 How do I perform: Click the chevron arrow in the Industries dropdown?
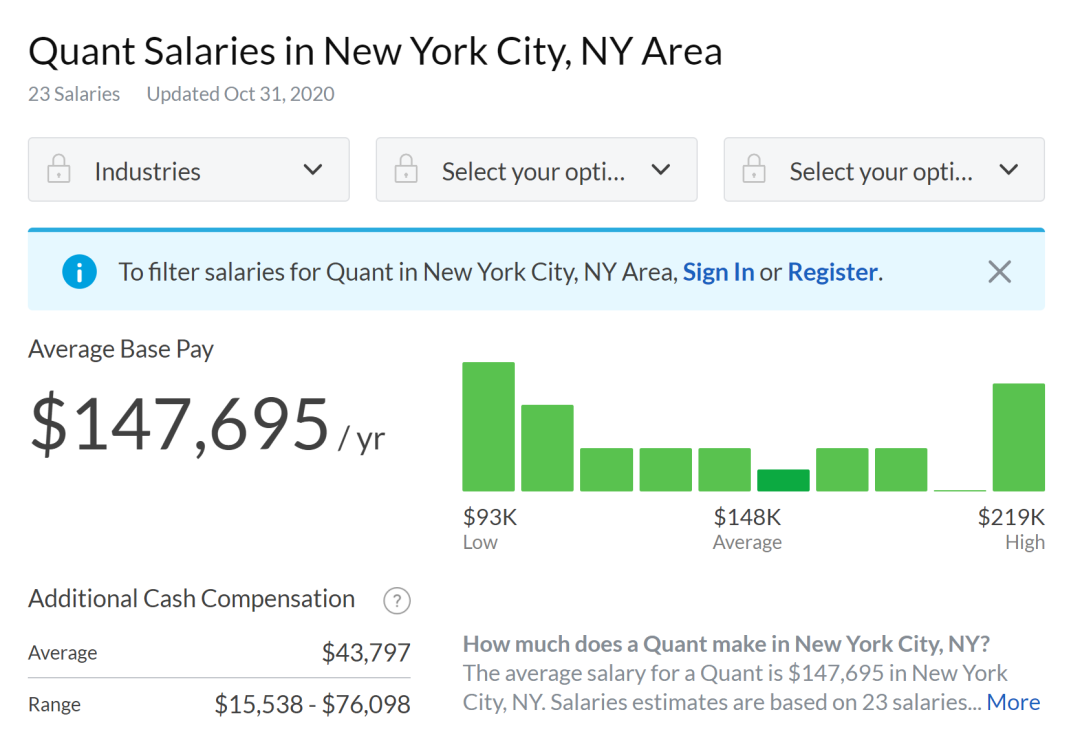pyautogui.click(x=313, y=170)
